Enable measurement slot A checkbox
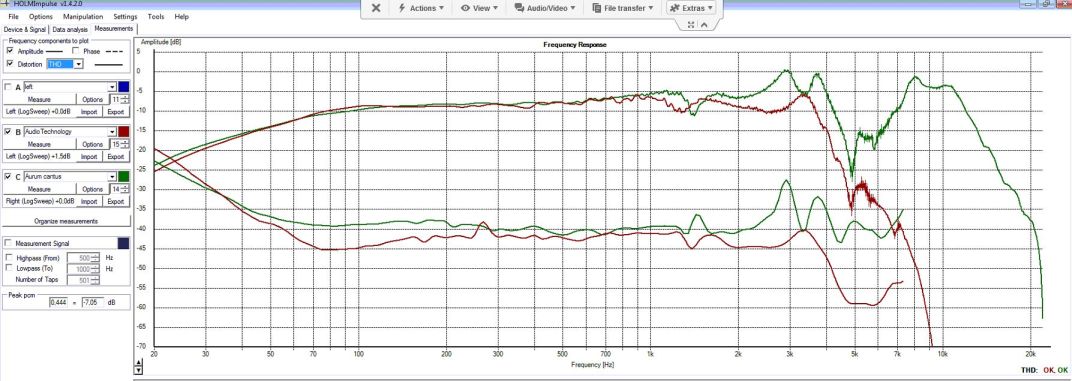The height and width of the screenshot is (381, 1072). coord(8,88)
